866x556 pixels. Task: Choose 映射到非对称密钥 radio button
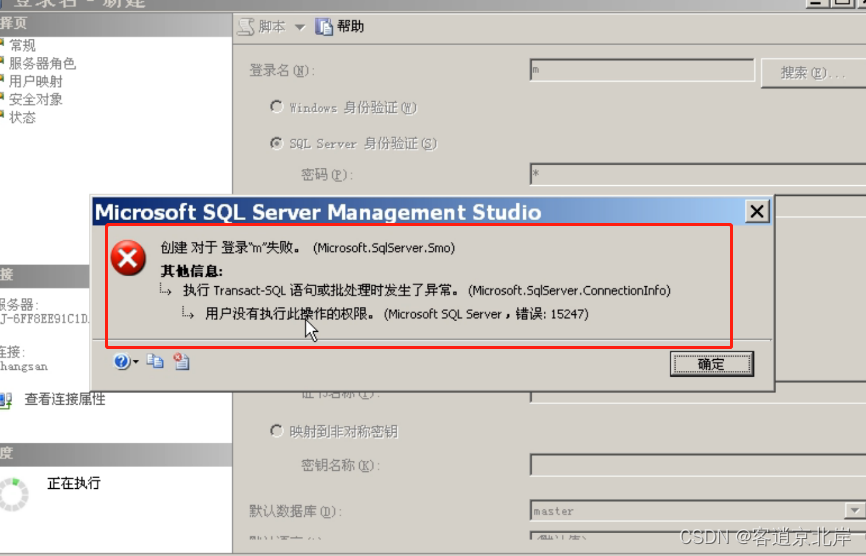pos(276,431)
